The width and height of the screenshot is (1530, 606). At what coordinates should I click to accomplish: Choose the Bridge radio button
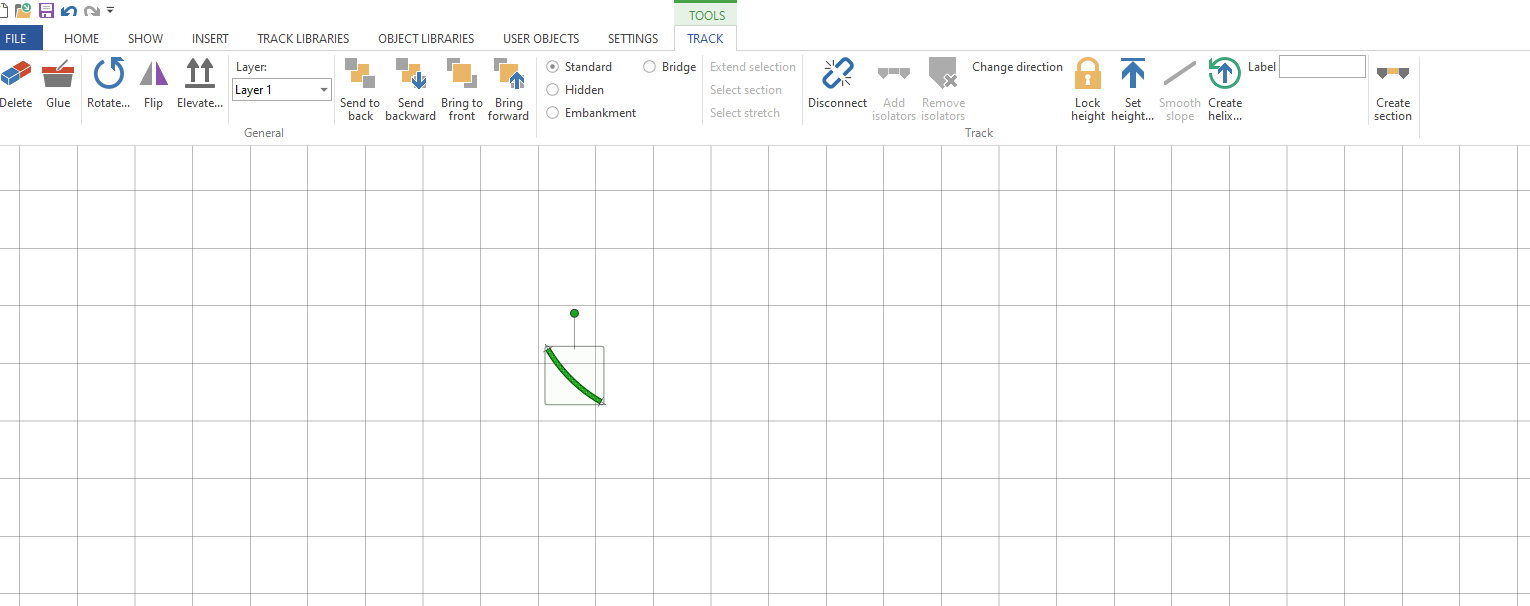coord(650,67)
